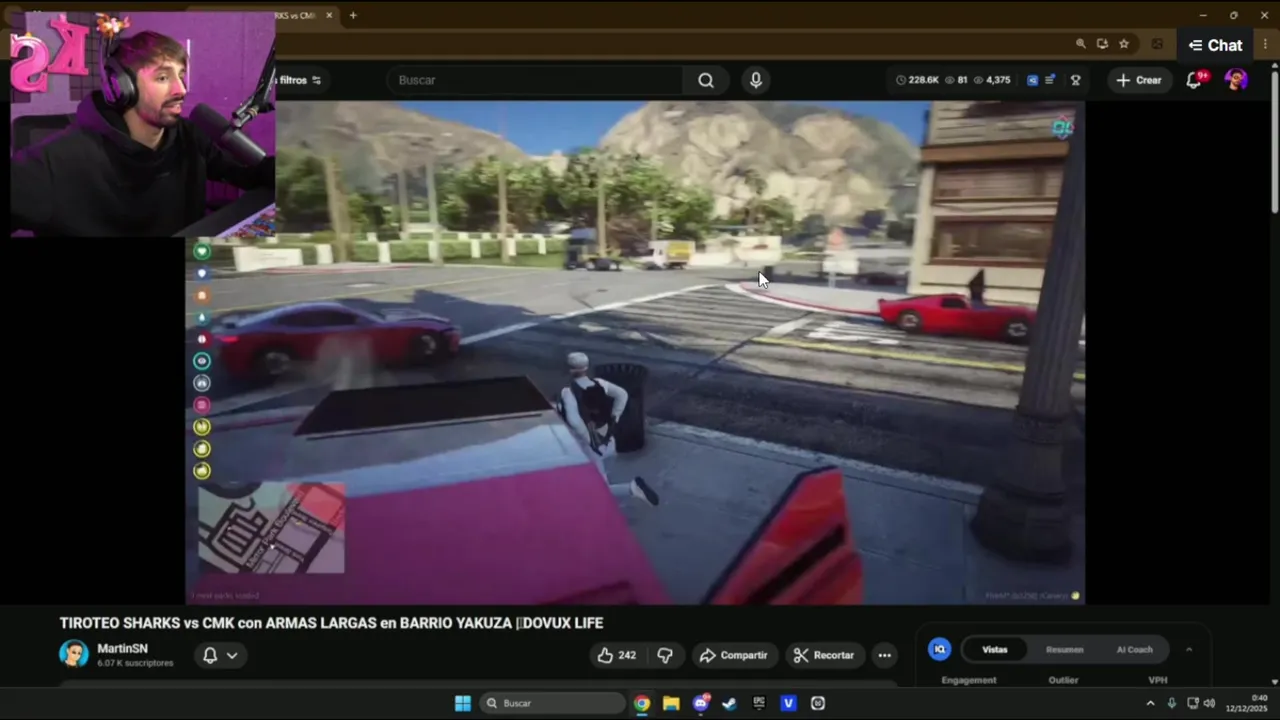Image resolution: width=1280 pixels, height=720 pixels.
Task: Click the vidIQ logo in the side panel
Action: 939,649
